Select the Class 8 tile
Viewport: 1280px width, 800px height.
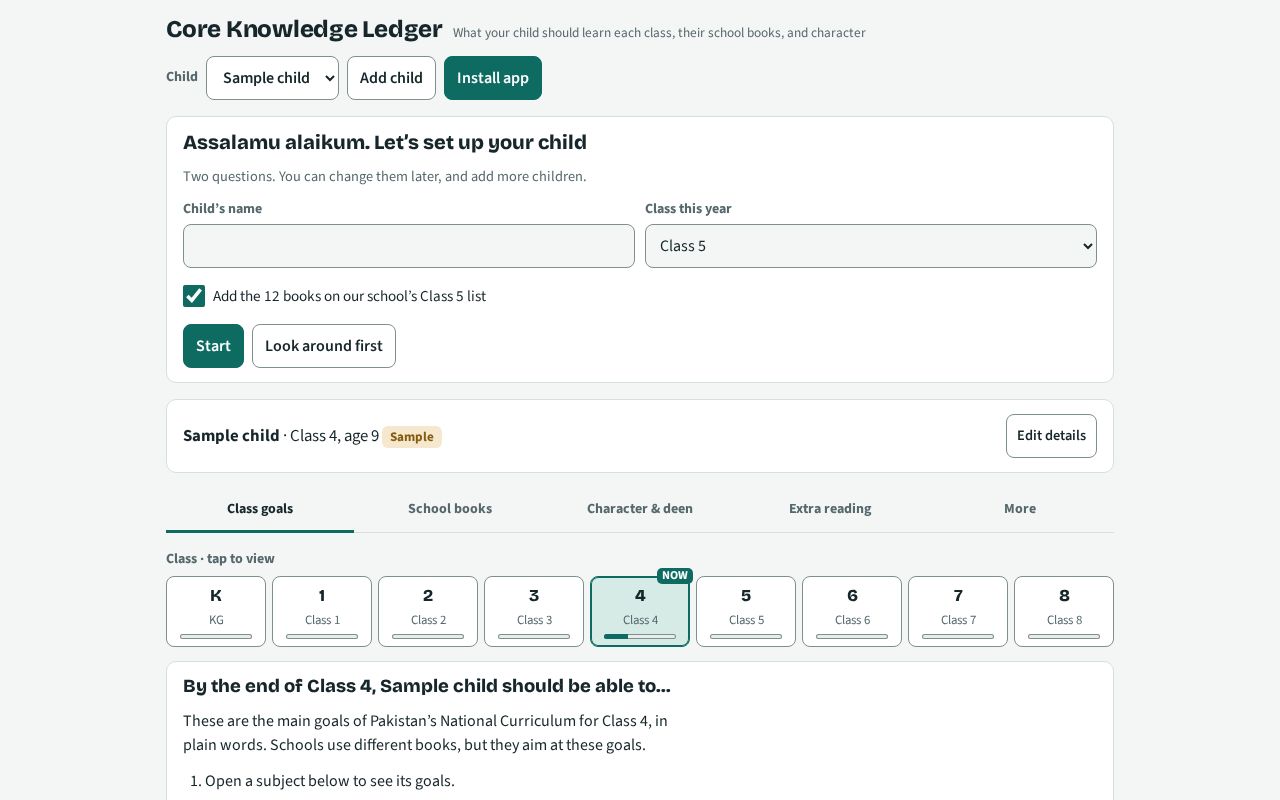tap(1064, 611)
